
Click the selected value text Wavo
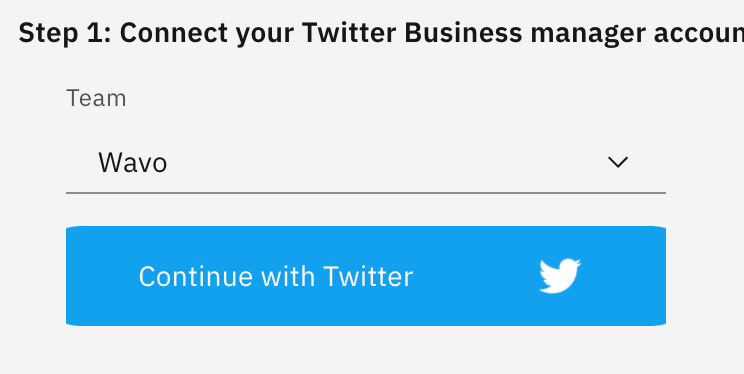click(132, 163)
